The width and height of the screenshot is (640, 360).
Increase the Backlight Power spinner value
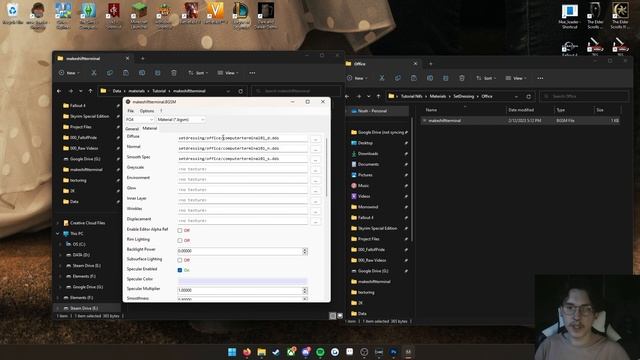click(304, 249)
